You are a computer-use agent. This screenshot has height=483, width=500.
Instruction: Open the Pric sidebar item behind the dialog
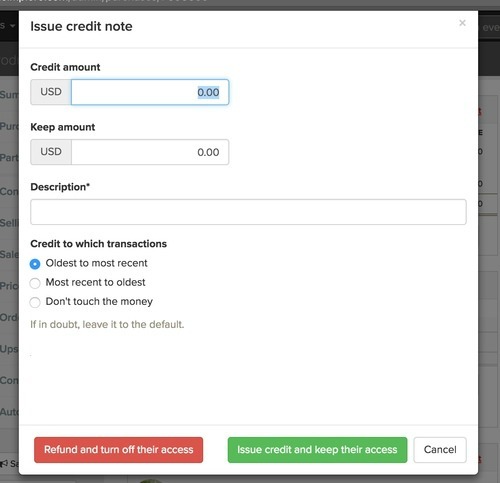click(x=9, y=286)
